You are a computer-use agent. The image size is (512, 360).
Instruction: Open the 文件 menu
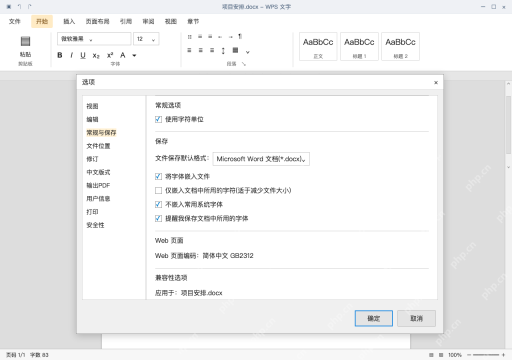[x=15, y=21]
